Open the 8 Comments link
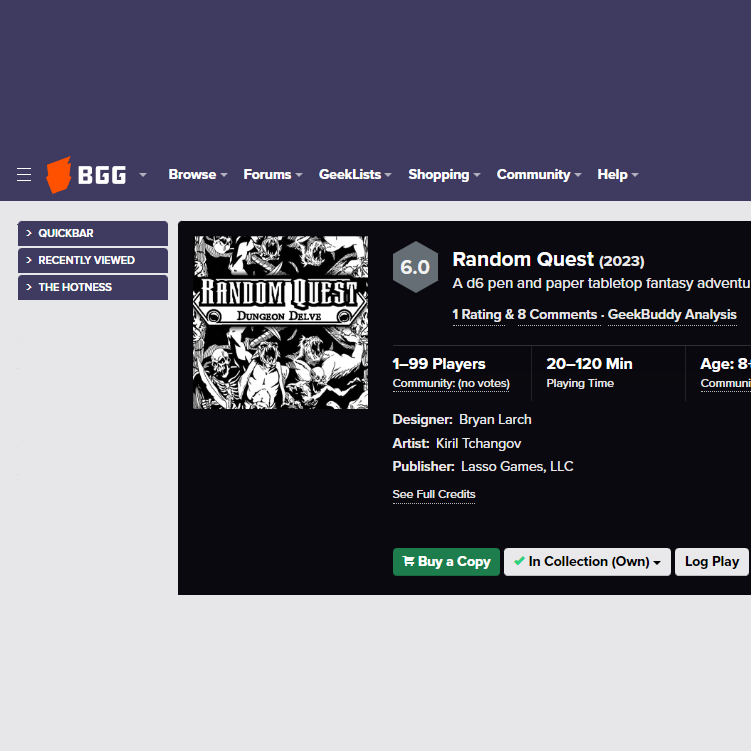 [x=558, y=315]
